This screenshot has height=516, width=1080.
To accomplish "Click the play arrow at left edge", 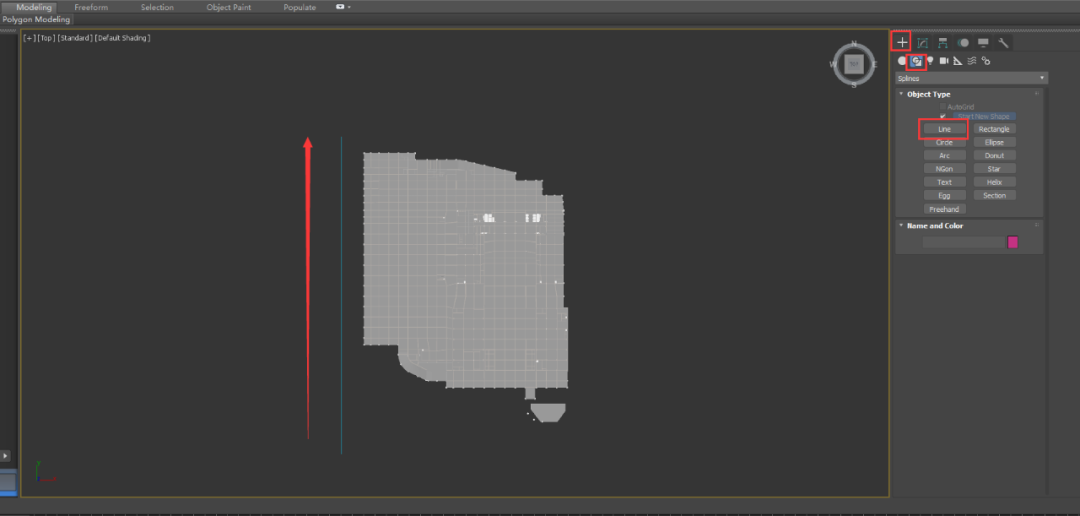I will 5,455.
